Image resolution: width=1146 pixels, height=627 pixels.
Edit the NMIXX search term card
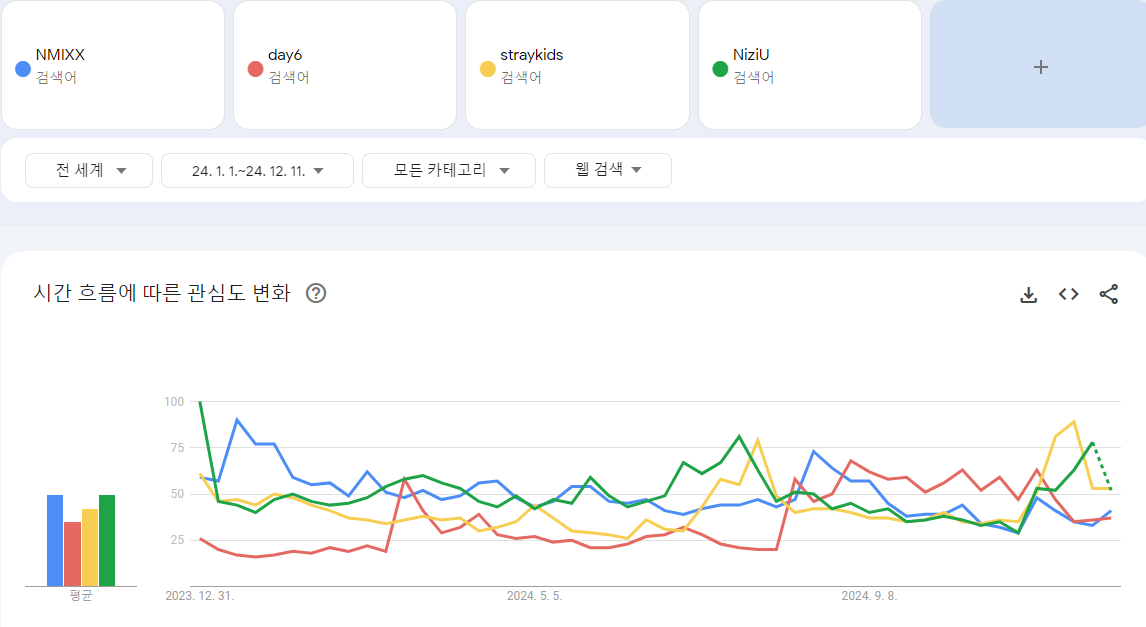tap(113, 64)
